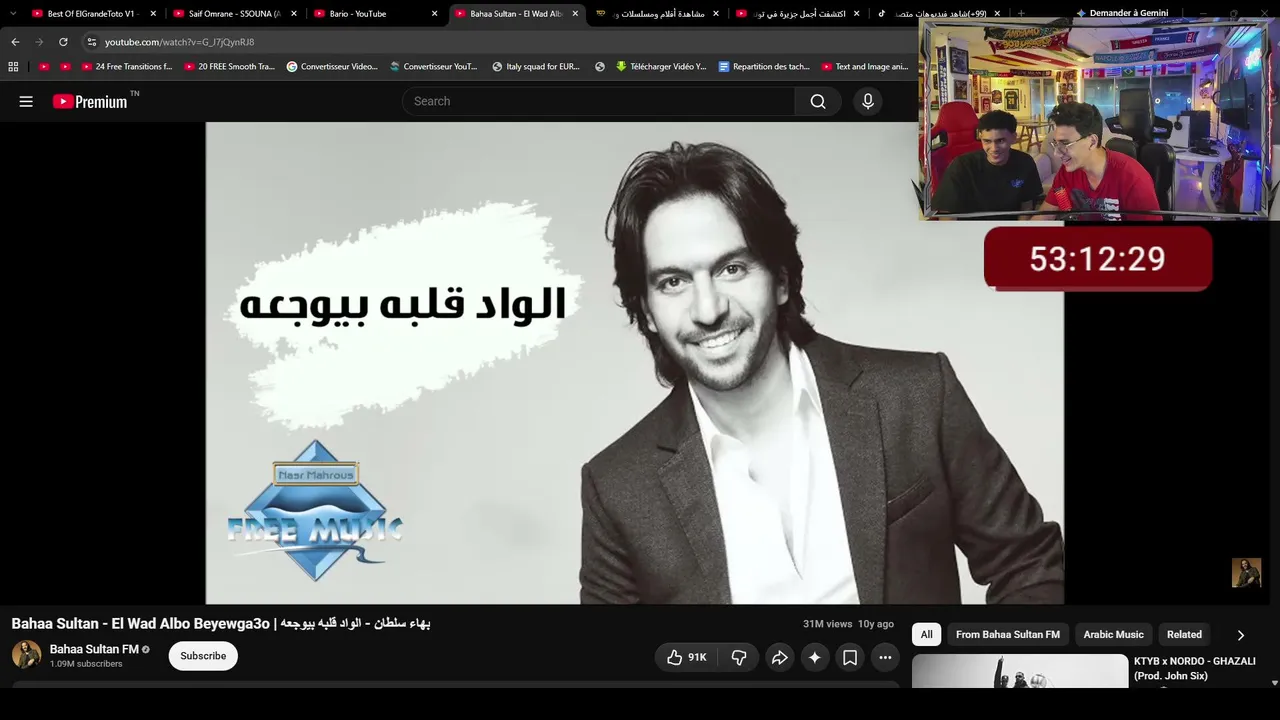Viewport: 1280px width, 720px height.
Task: Click Demander à Gemini button
Action: tap(1122, 14)
